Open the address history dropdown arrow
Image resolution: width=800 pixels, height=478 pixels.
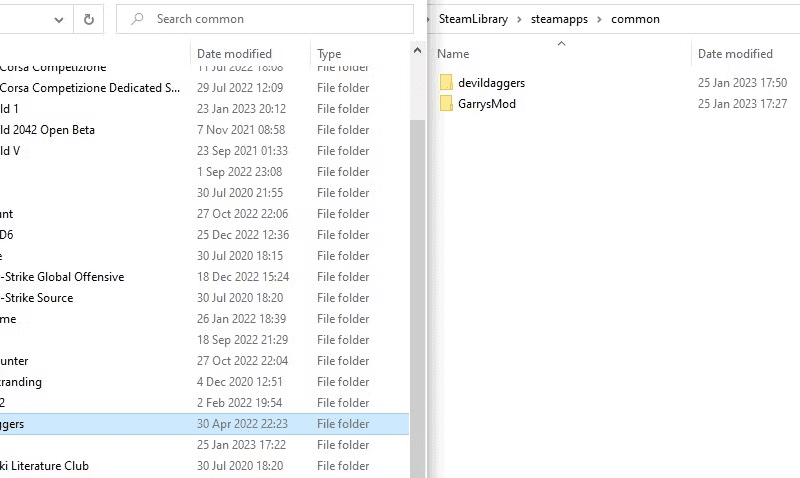(59, 20)
